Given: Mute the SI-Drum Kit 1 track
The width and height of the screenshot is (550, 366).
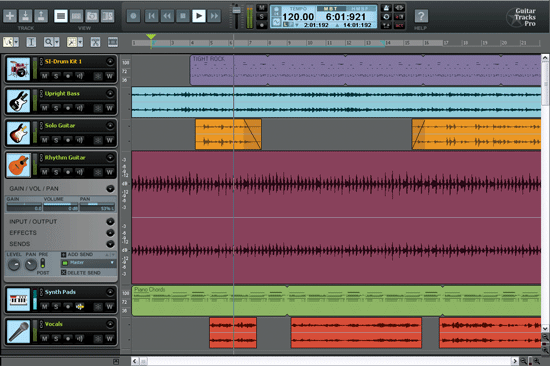Looking at the screenshot, I should pyautogui.click(x=44, y=76).
